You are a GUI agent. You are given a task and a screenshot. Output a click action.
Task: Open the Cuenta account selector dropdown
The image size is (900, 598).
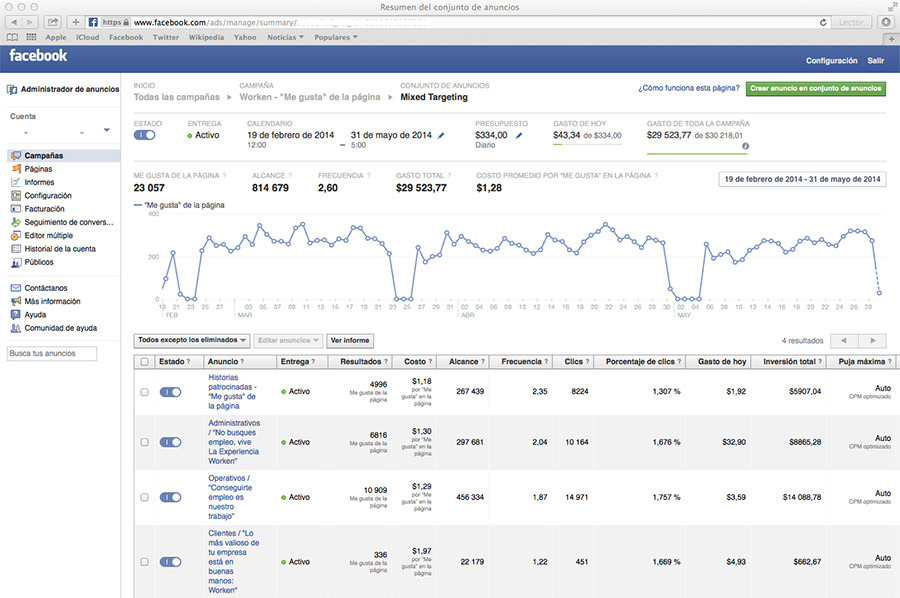tap(107, 131)
